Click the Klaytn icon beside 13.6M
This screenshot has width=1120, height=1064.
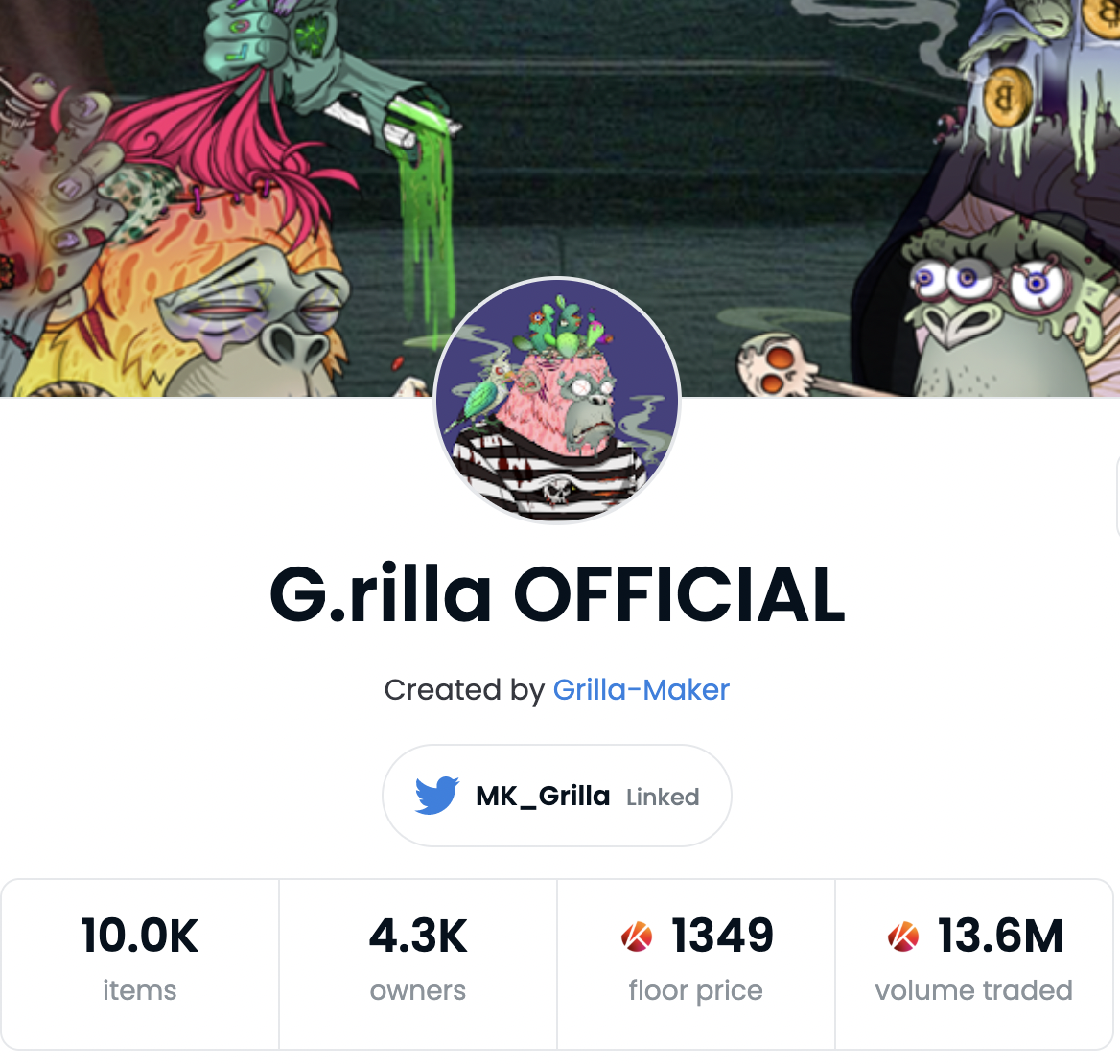[x=903, y=937]
